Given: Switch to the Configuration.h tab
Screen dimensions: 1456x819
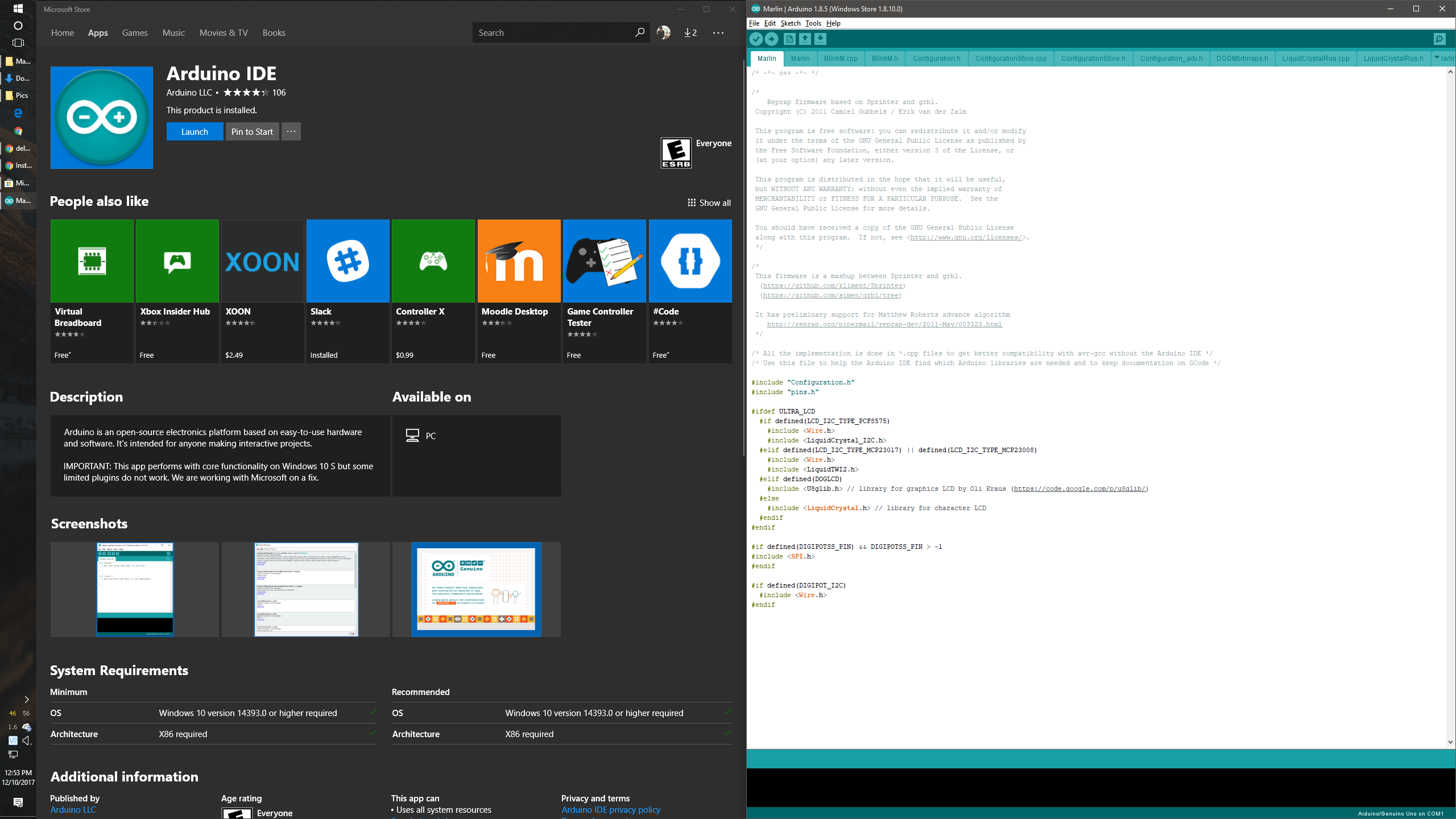Looking at the screenshot, I should [x=936, y=59].
